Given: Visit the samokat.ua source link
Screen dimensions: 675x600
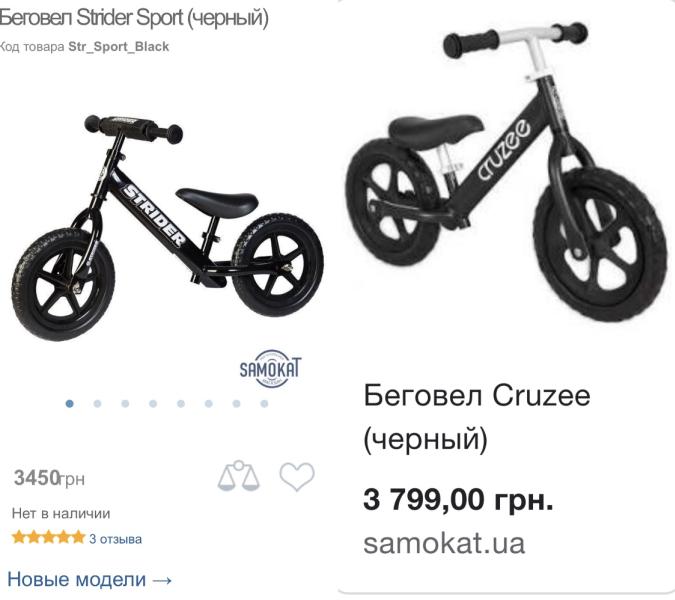Looking at the screenshot, I should point(443,544).
